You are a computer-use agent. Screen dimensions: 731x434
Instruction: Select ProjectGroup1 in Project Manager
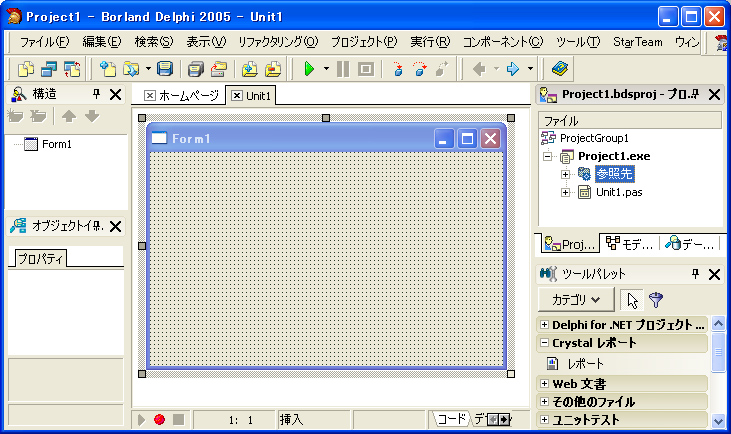point(594,138)
